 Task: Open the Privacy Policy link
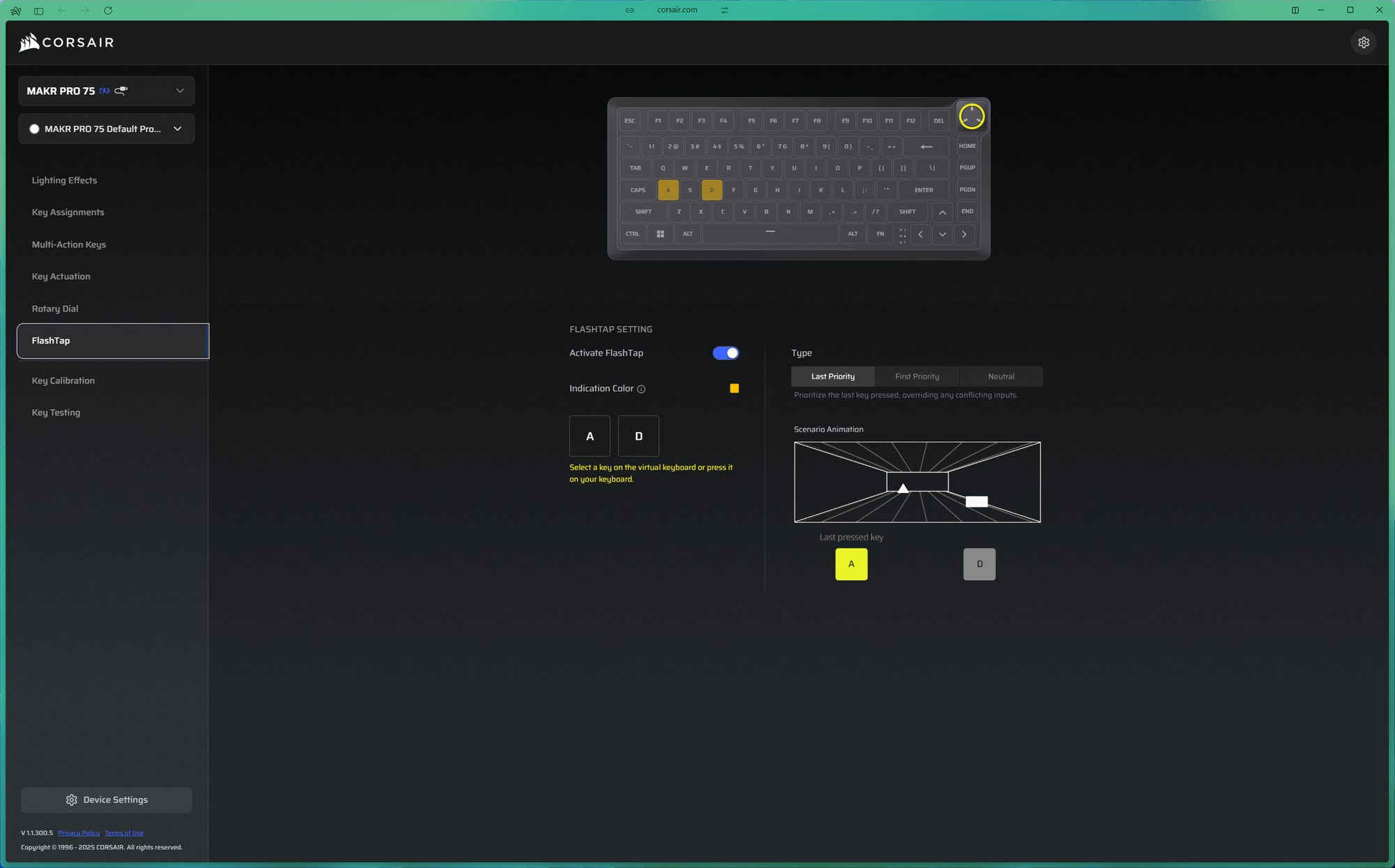79,833
